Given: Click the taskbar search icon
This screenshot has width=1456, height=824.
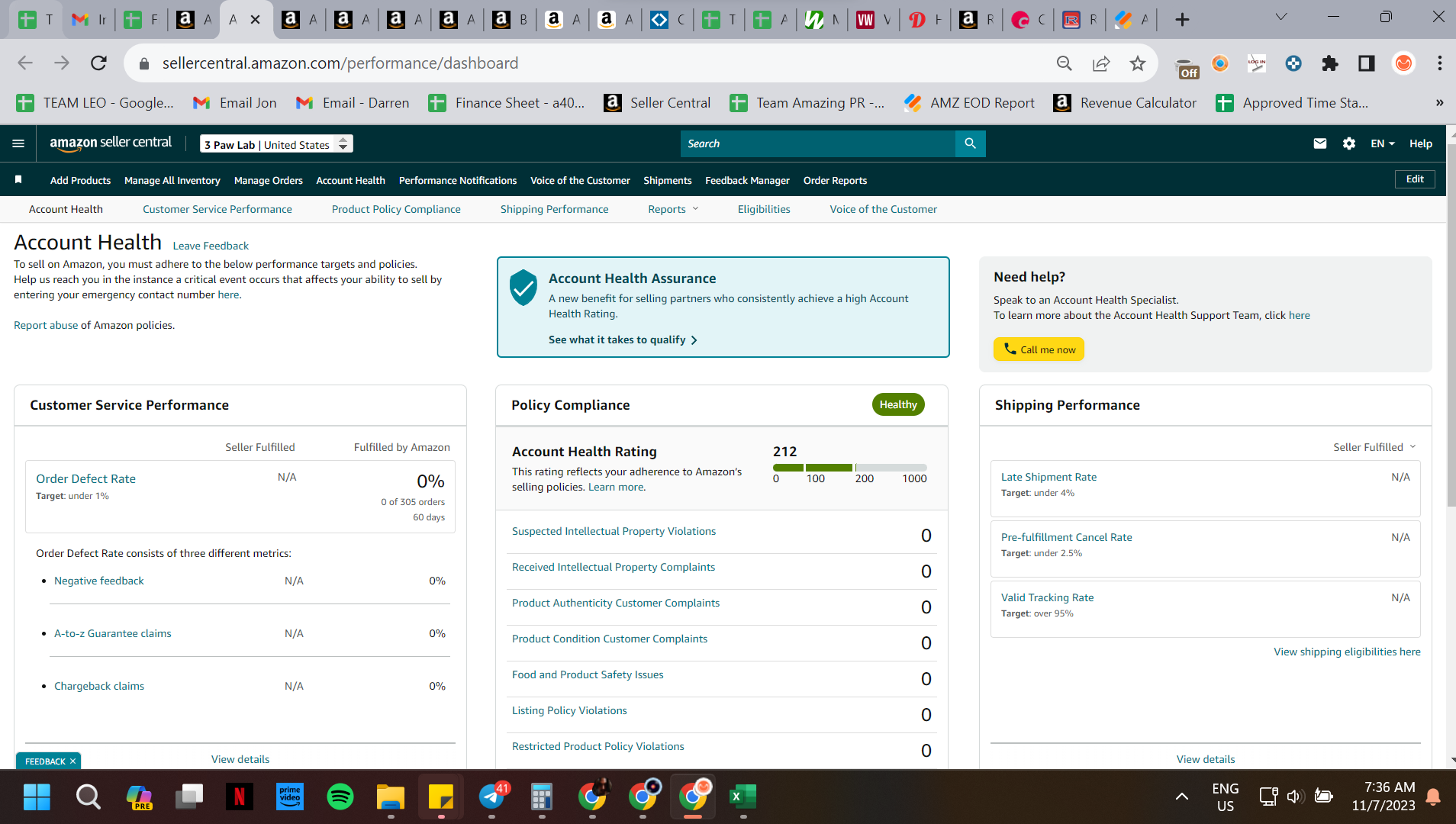Looking at the screenshot, I should tap(88, 797).
